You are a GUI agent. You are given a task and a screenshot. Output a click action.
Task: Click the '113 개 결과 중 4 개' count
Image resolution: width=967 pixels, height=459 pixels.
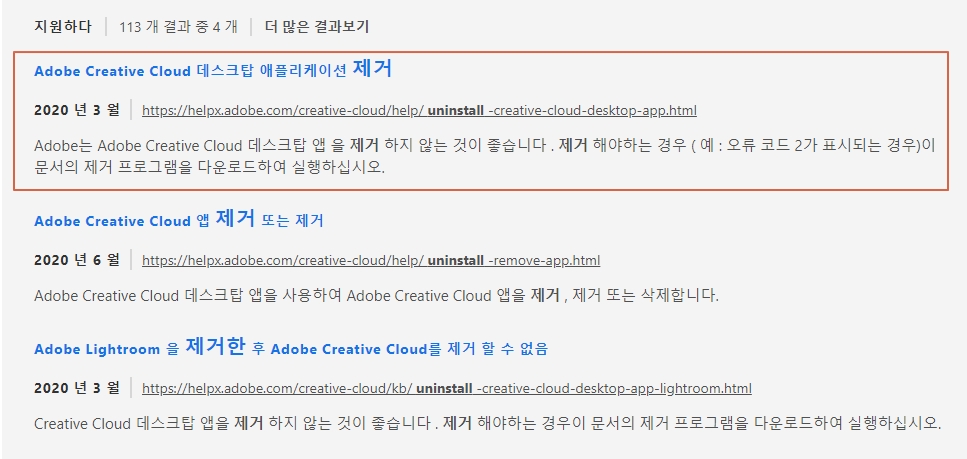point(178,27)
